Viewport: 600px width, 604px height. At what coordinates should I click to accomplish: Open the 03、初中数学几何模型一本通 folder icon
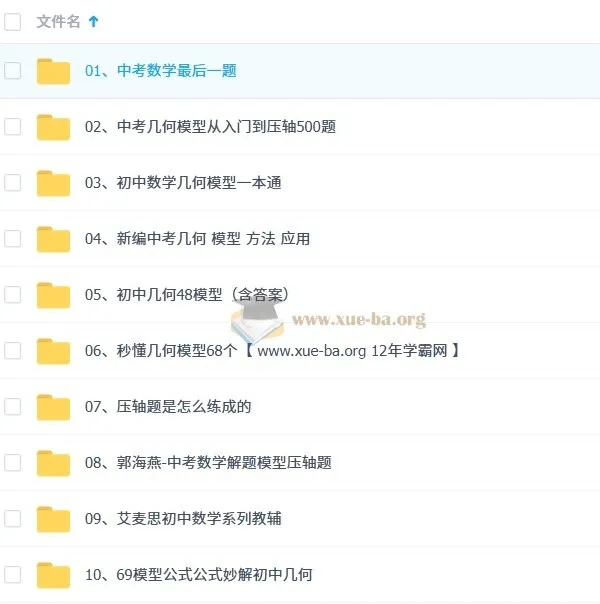tap(54, 183)
